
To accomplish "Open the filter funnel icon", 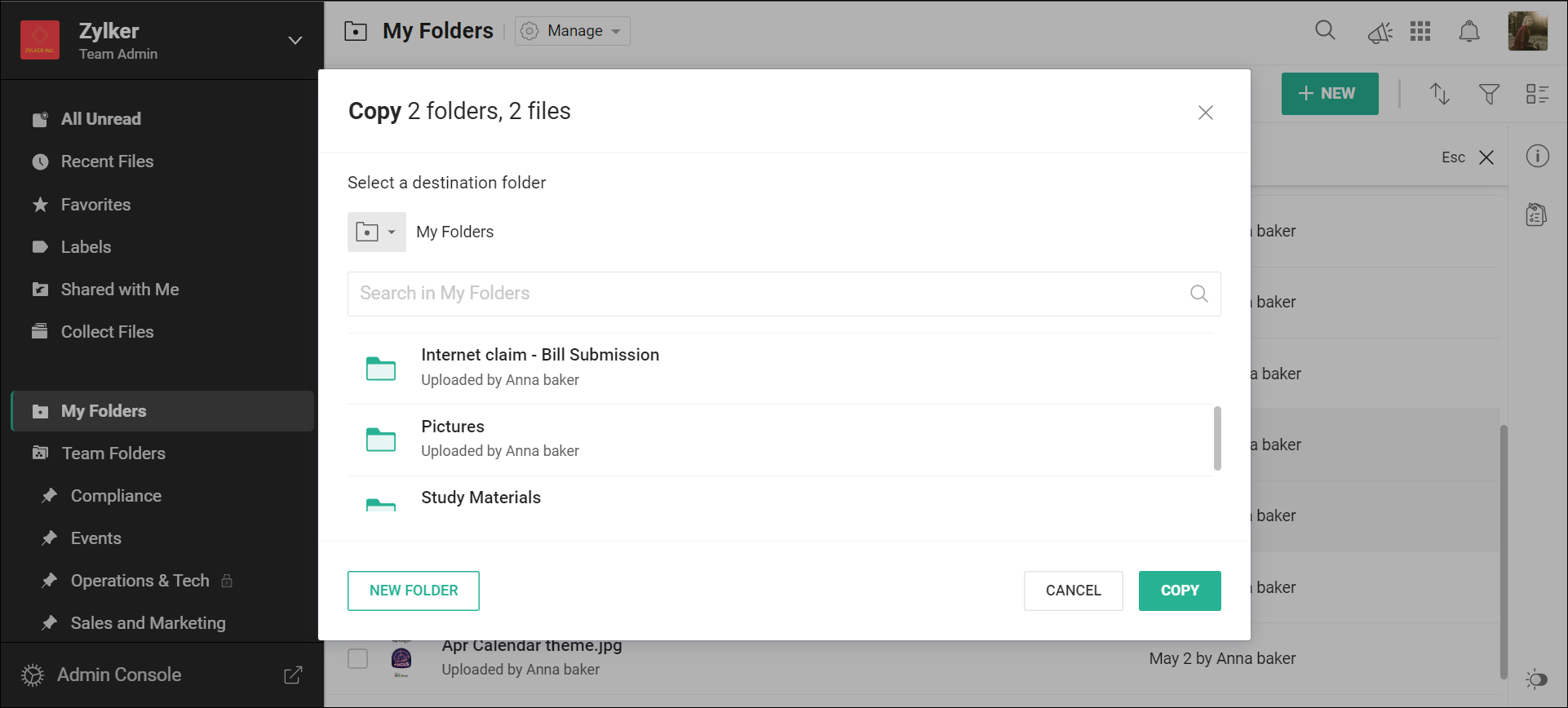I will [x=1489, y=94].
